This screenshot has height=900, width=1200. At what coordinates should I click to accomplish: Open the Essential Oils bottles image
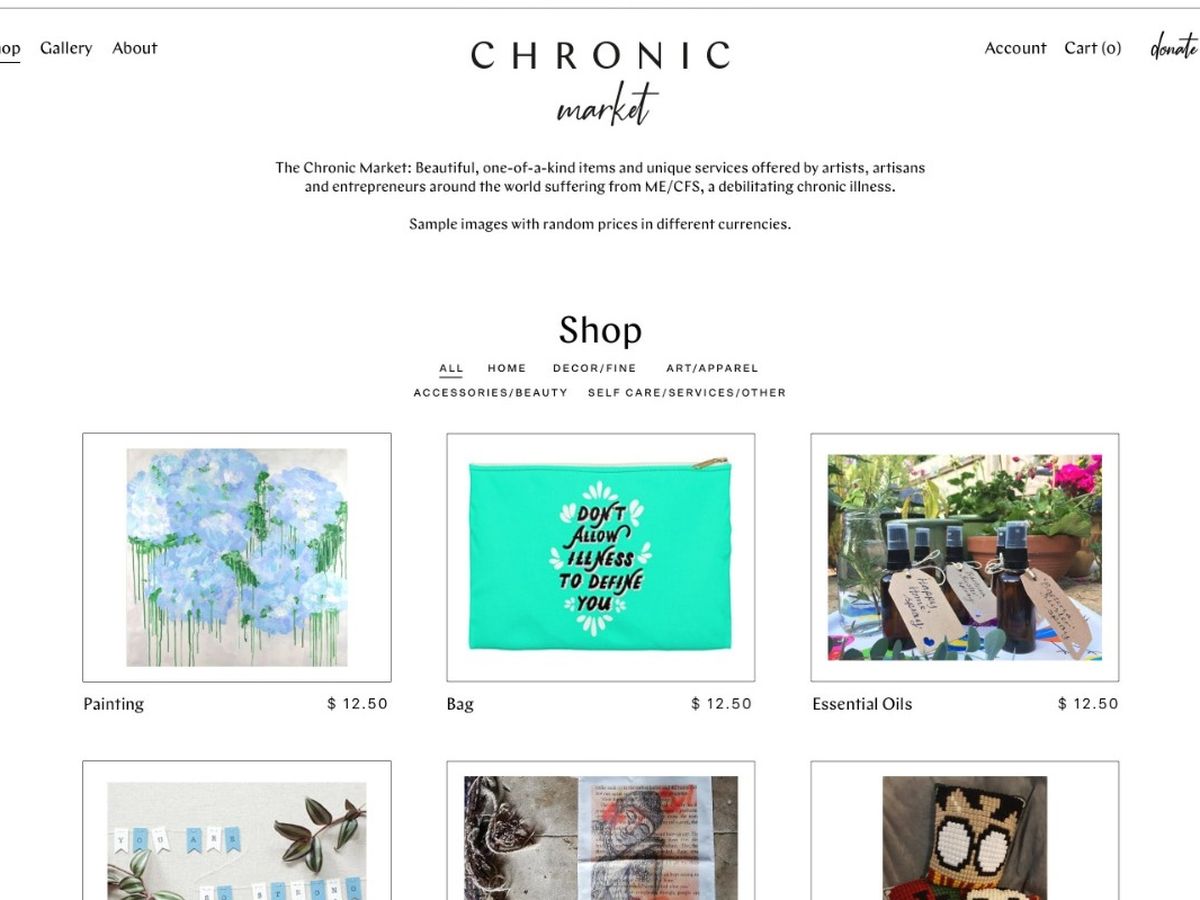(965, 557)
